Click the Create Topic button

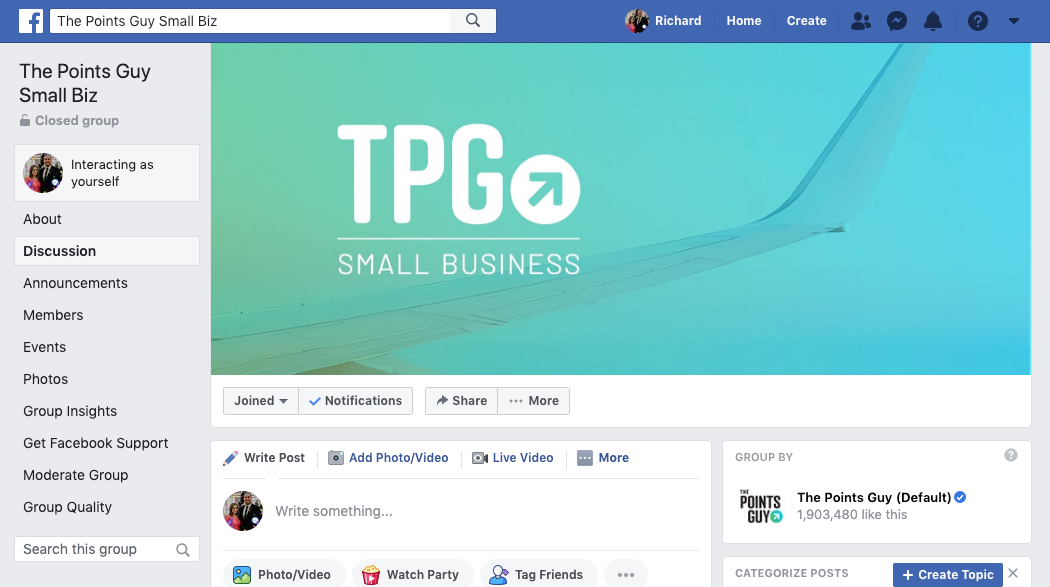pos(948,575)
